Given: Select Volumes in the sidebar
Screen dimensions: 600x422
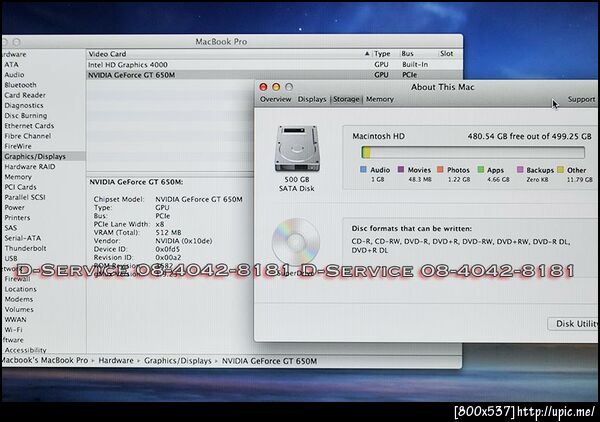Looking at the screenshot, I should coord(19,309).
